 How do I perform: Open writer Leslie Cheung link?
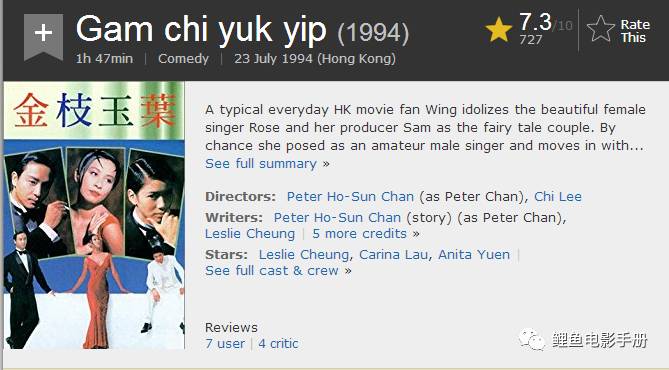250,233
